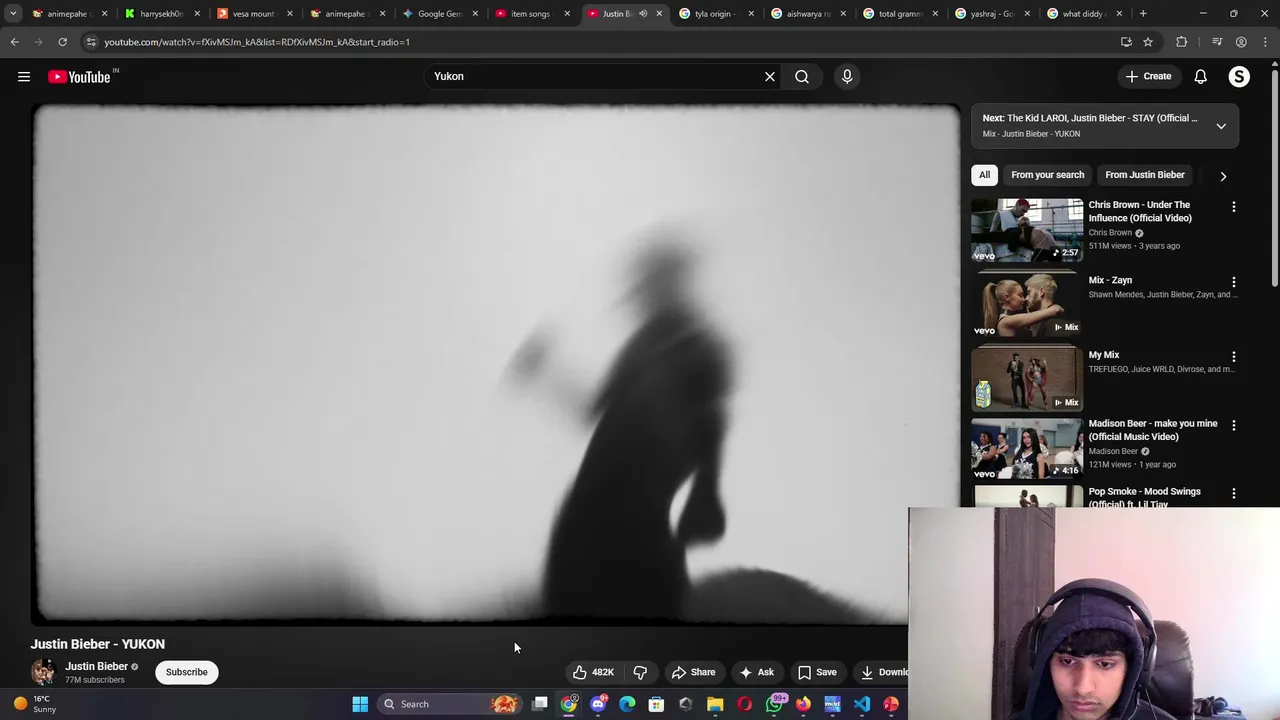The width and height of the screenshot is (1280, 720).
Task: Switch to the tyla origin tab
Action: click(714, 14)
